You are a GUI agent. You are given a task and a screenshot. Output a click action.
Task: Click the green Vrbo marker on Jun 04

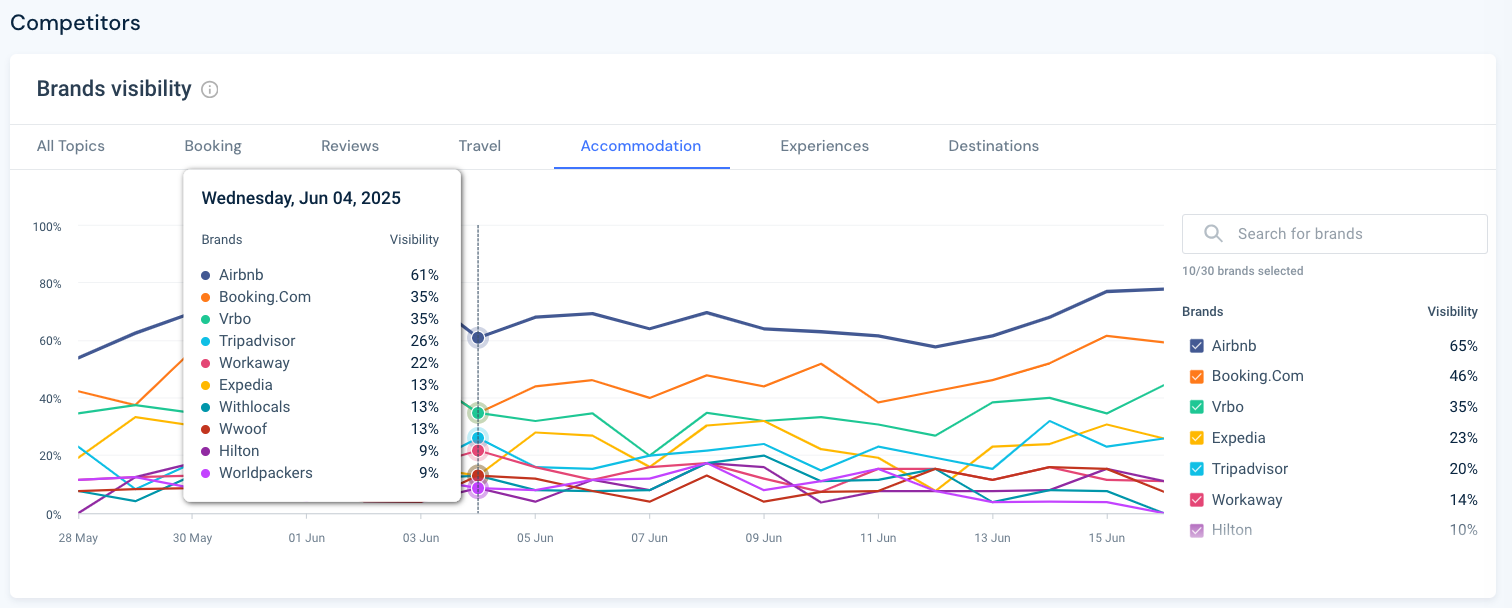point(478,413)
